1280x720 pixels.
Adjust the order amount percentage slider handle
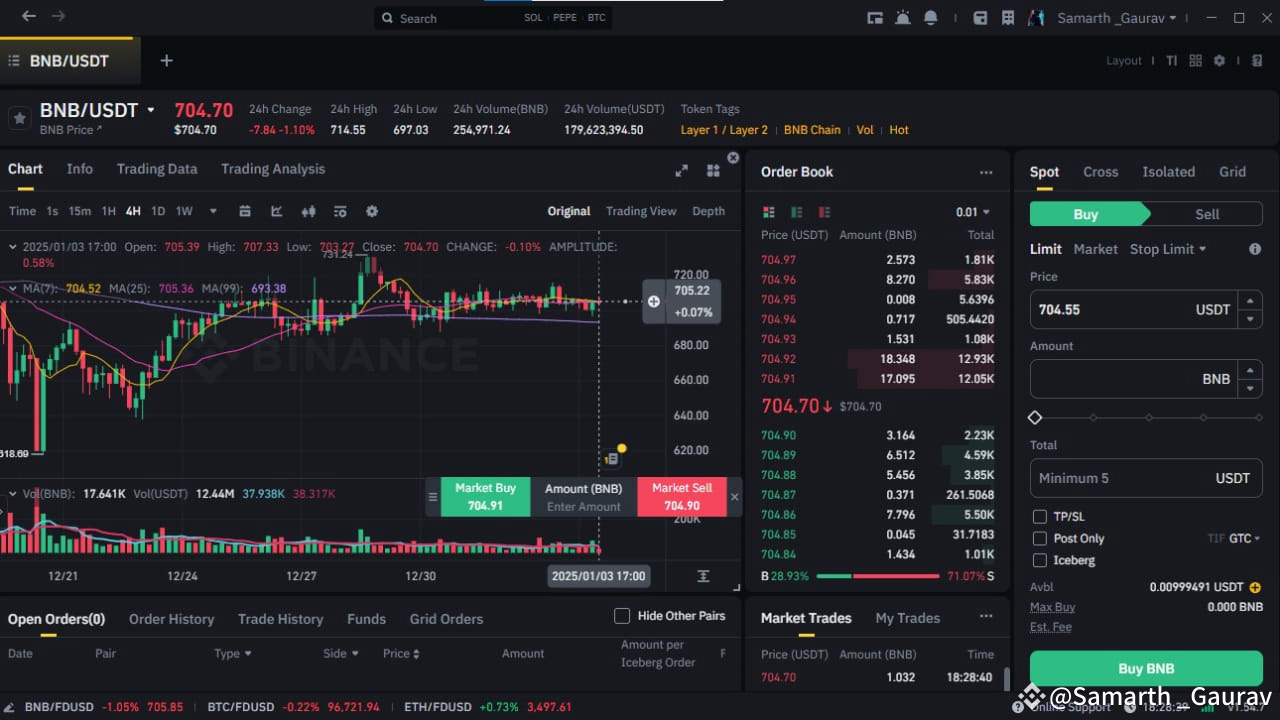[x=1035, y=417]
